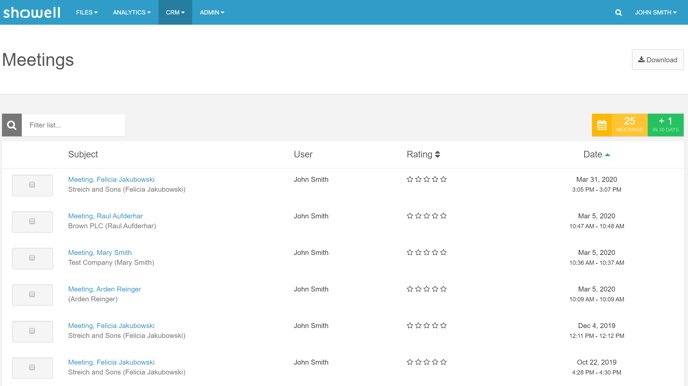Click time 4:28 PM - 4:30 PM
Viewport: 688px width, 386px height.
[x=597, y=372]
